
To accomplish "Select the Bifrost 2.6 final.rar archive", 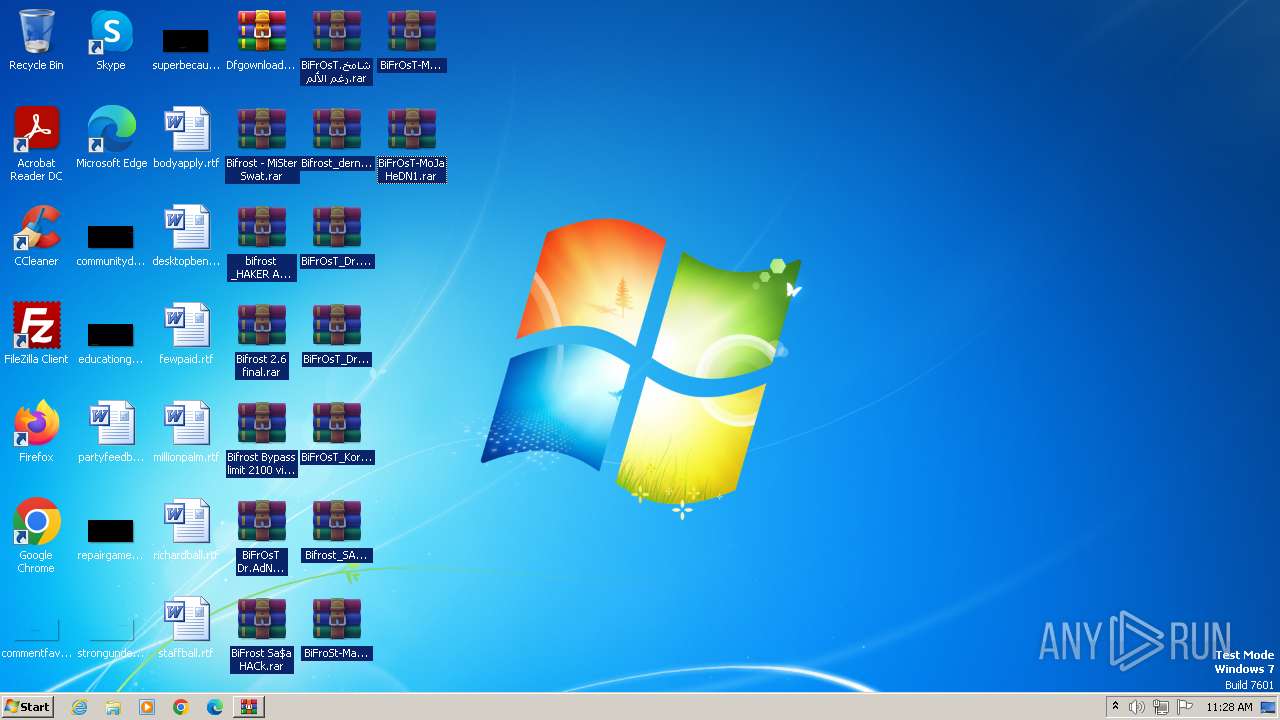I will point(261,340).
